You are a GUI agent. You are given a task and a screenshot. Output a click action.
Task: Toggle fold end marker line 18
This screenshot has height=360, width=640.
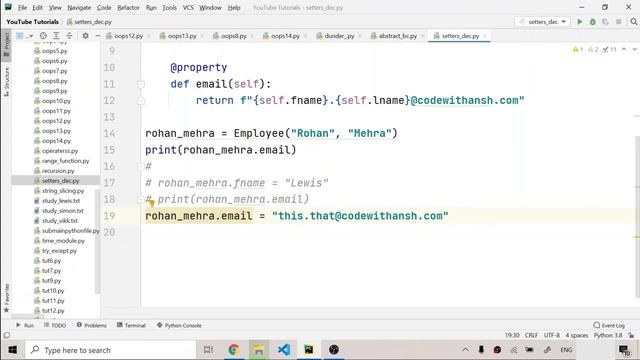click(140, 199)
